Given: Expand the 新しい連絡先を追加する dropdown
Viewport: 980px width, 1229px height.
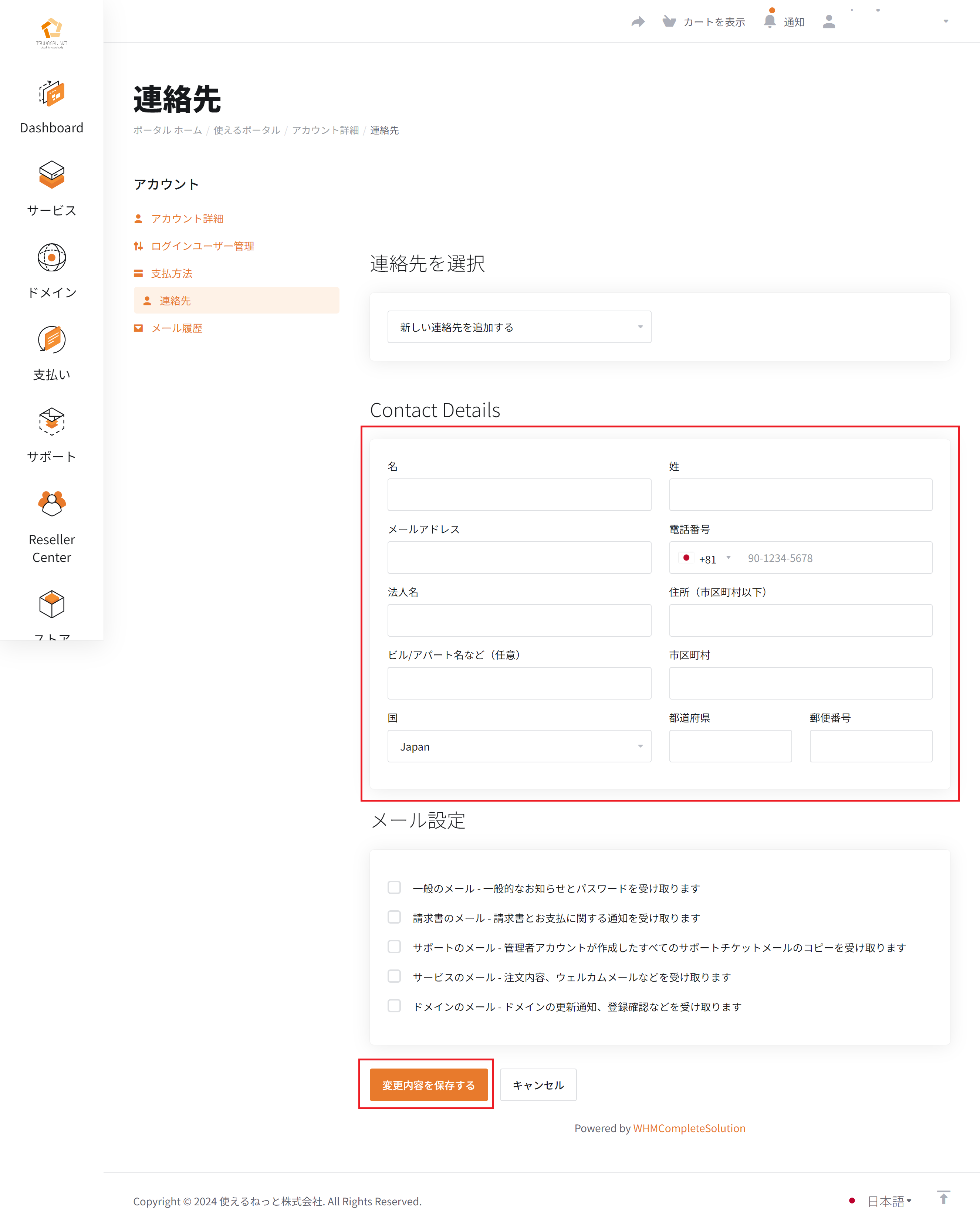Looking at the screenshot, I should pyautogui.click(x=519, y=327).
